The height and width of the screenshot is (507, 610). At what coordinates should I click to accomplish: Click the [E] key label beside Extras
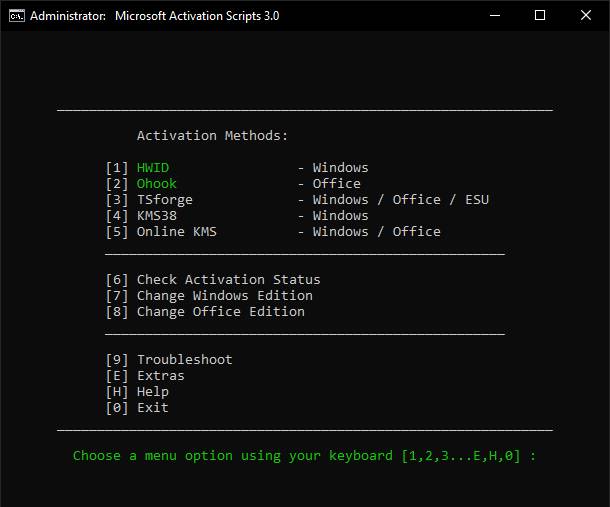[117, 376]
